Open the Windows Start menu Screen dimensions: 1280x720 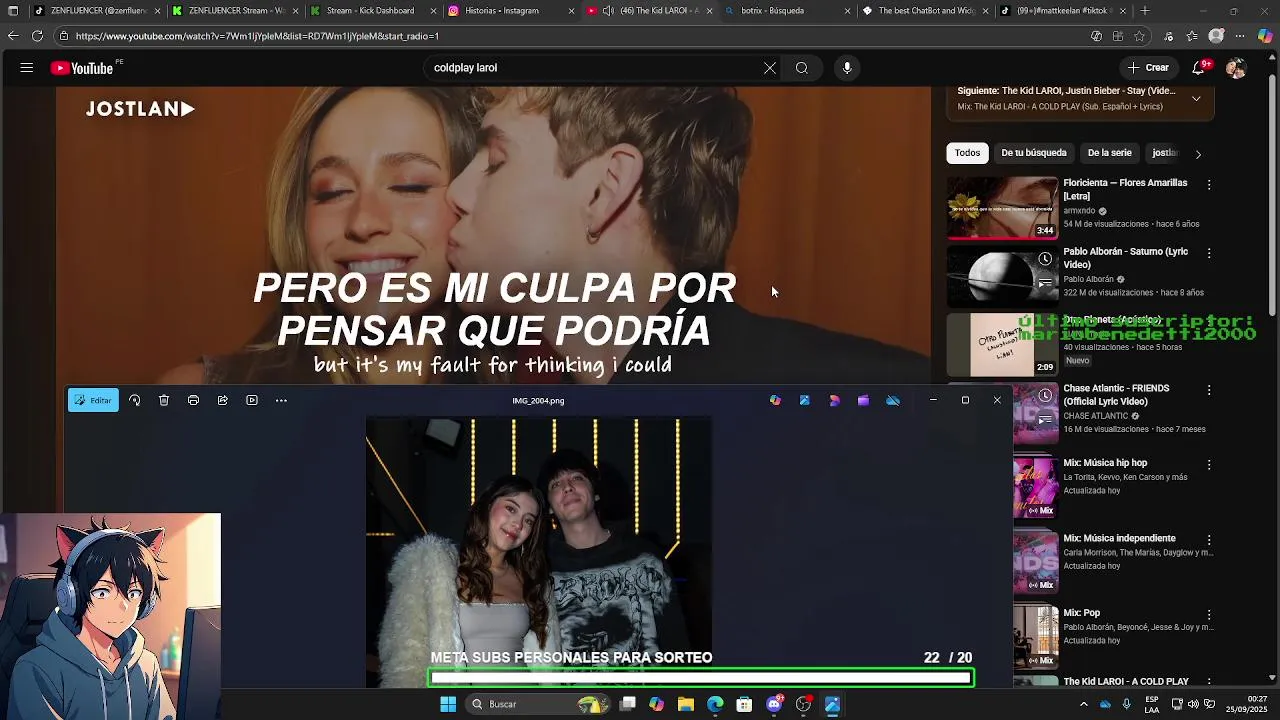click(448, 704)
